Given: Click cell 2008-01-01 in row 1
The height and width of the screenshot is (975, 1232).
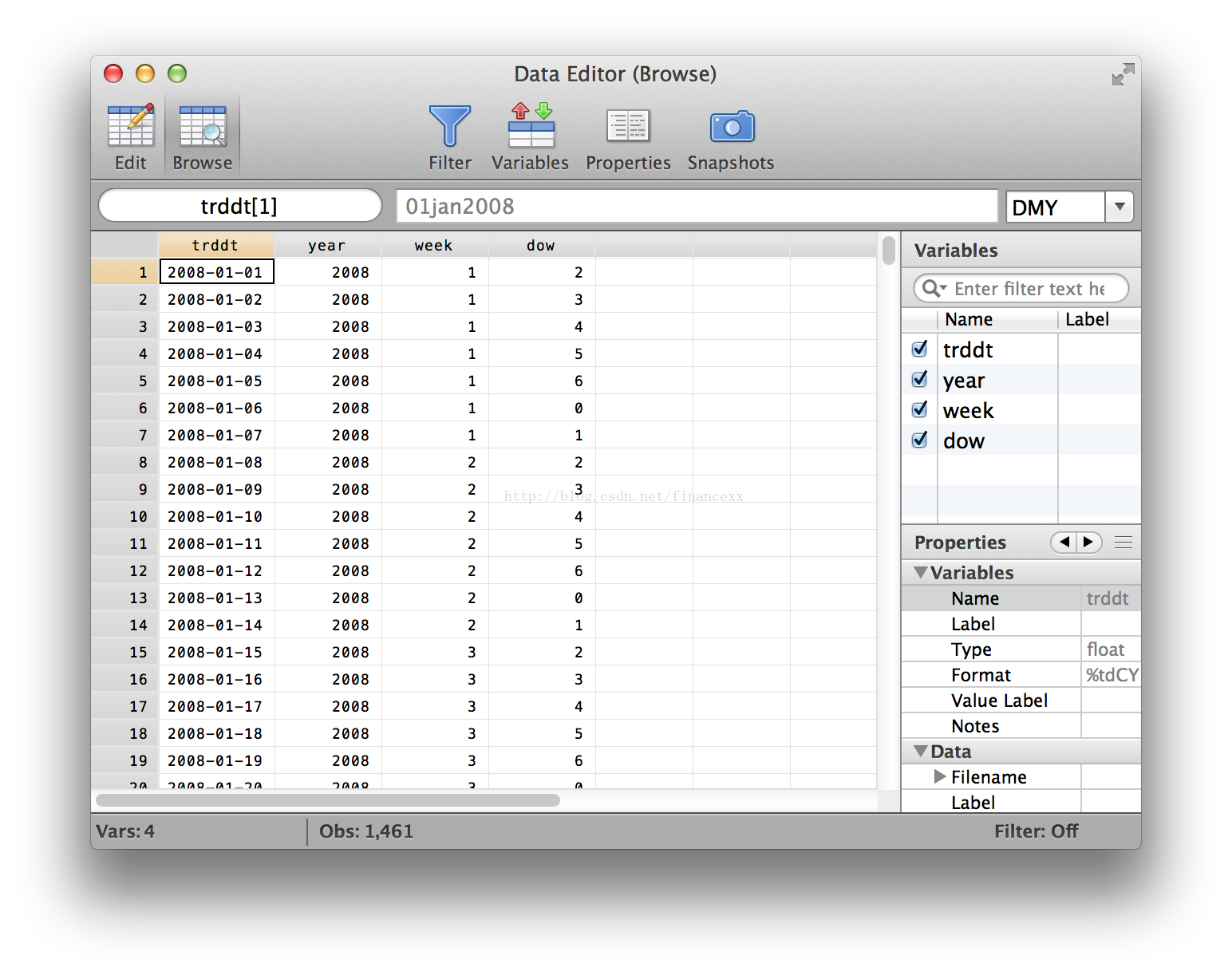Looking at the screenshot, I should pyautogui.click(x=216, y=272).
